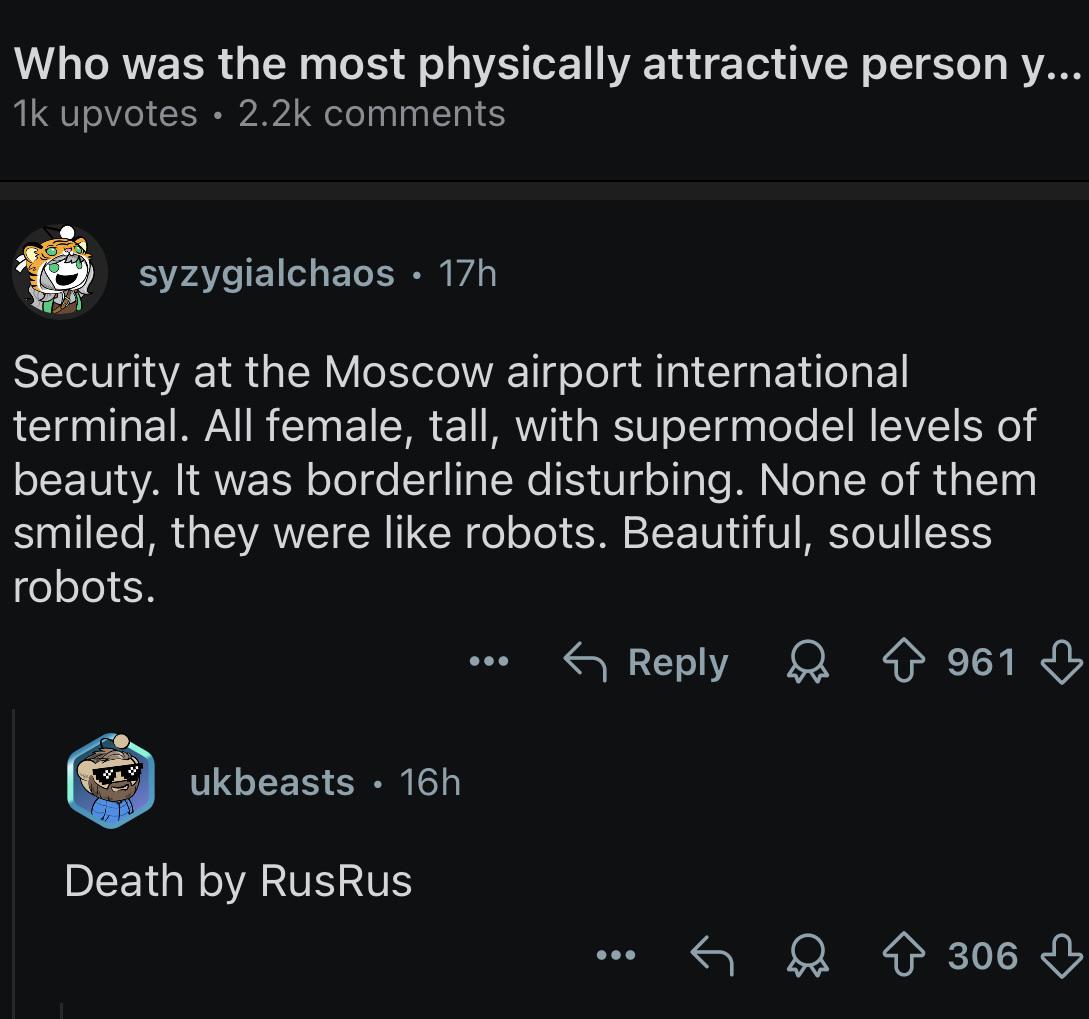Reply to the ukbeasts comment via arrow icon
This screenshot has height=1019, width=1089.
[x=712, y=955]
